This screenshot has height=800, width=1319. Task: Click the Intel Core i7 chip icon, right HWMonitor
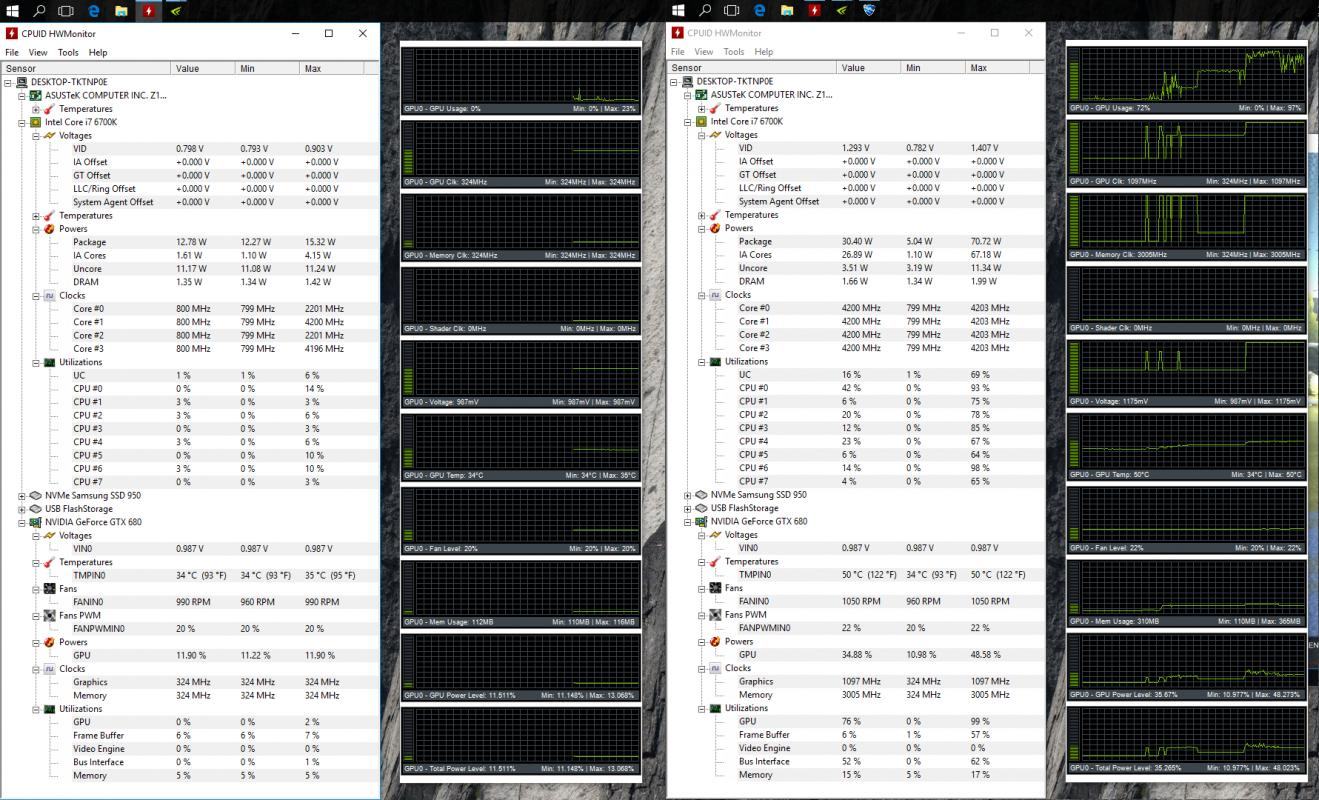click(701, 121)
